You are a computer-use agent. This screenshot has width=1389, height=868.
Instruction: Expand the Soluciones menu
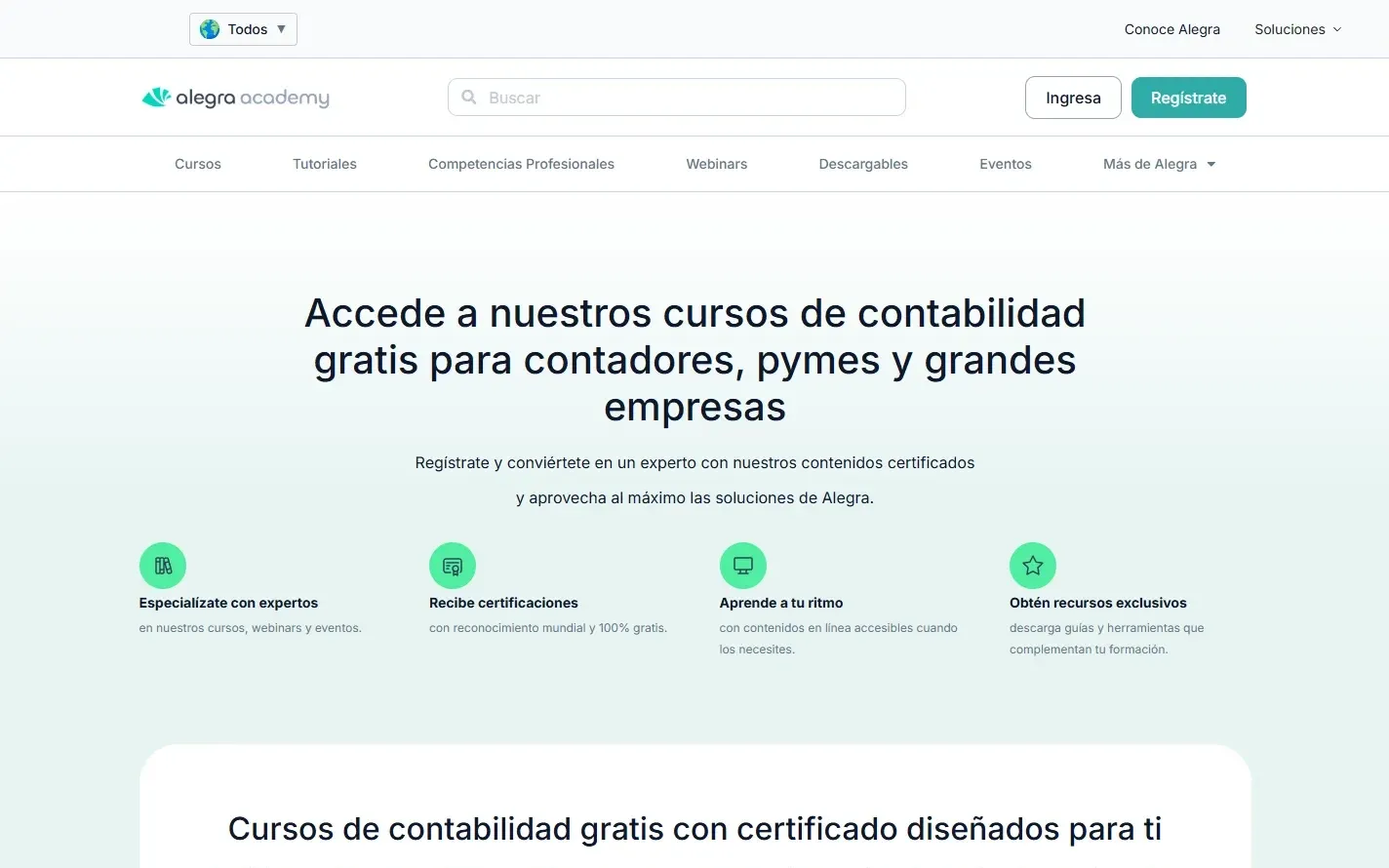[x=1297, y=29]
